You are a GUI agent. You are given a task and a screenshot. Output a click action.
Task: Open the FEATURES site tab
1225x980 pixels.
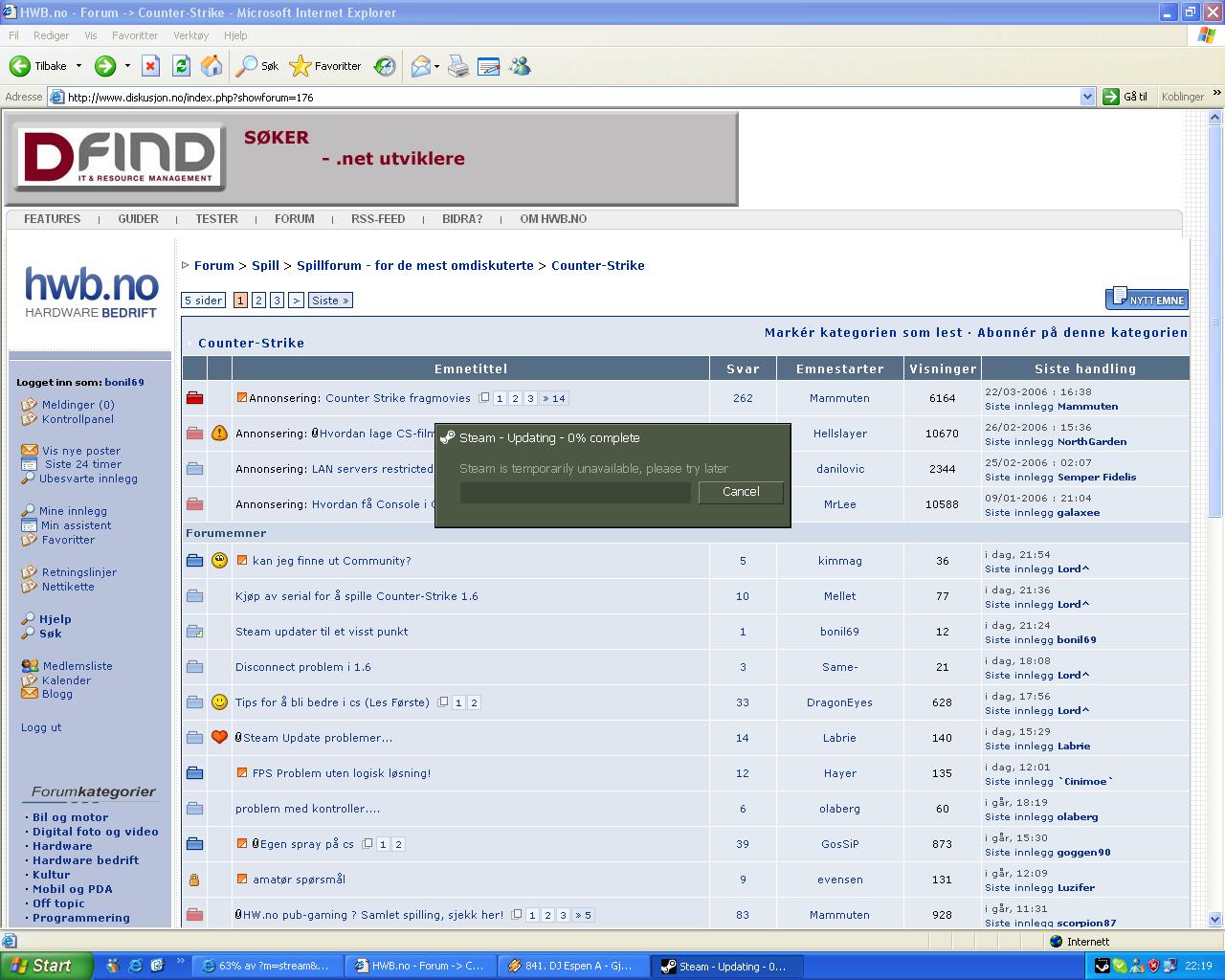53,219
